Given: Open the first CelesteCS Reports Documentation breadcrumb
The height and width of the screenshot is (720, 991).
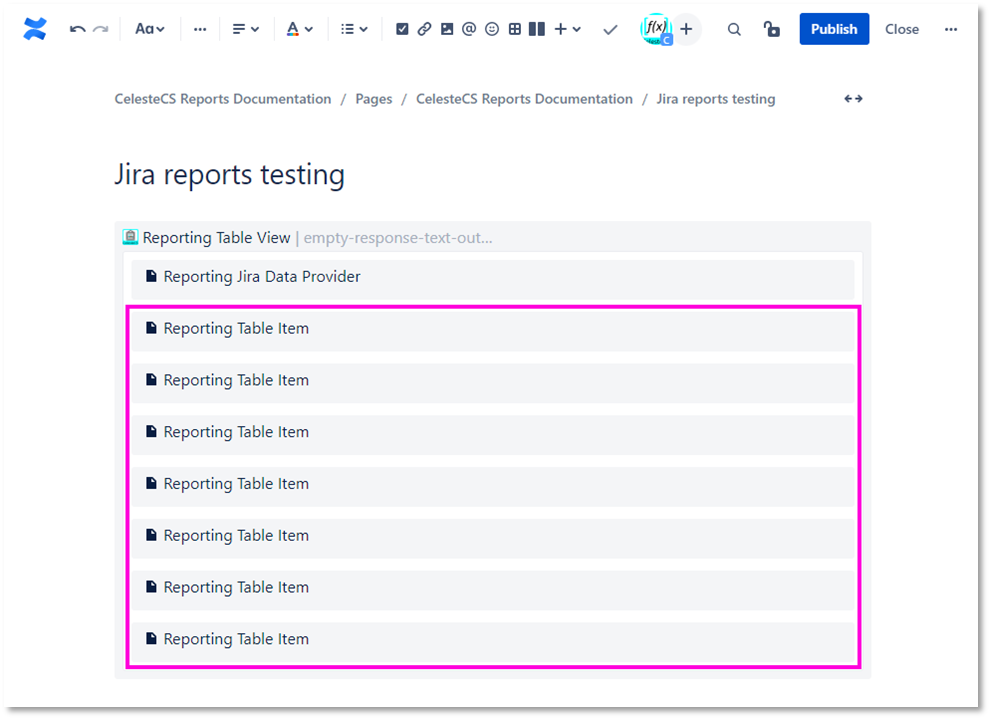Looking at the screenshot, I should (x=222, y=99).
